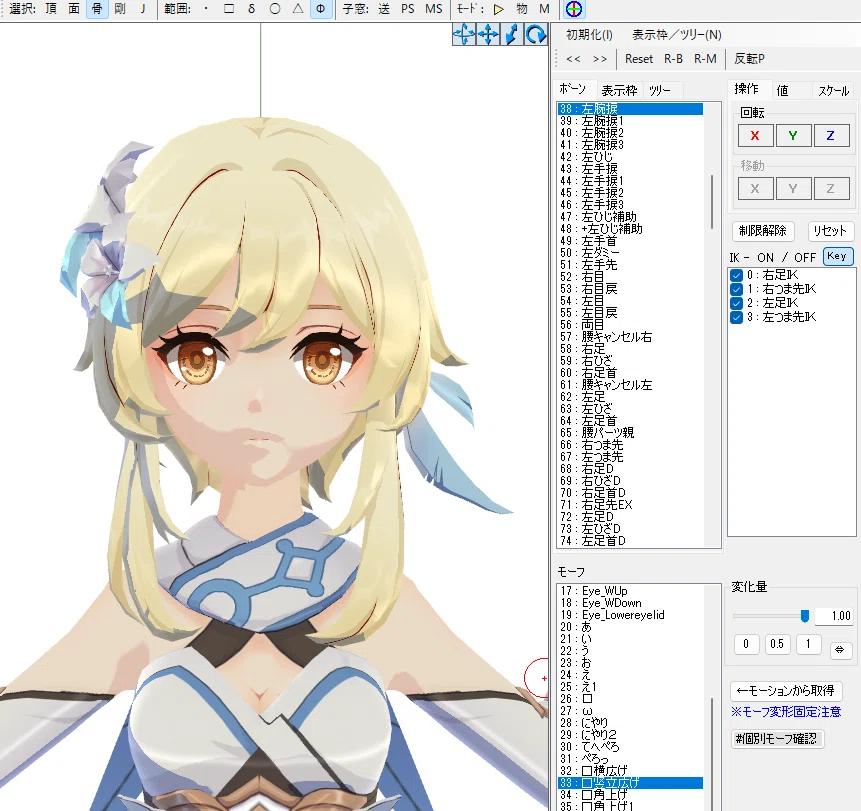
Task: Click the R-B toolbar button
Action: 673,59
